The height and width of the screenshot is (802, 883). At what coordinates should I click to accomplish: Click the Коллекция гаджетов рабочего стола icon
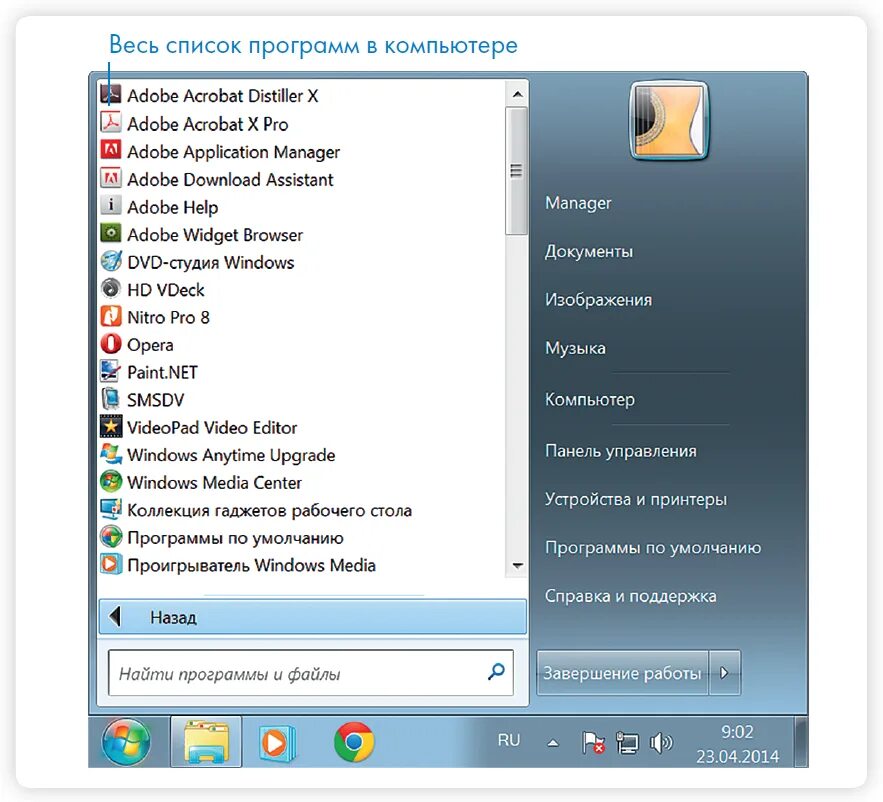click(110, 509)
